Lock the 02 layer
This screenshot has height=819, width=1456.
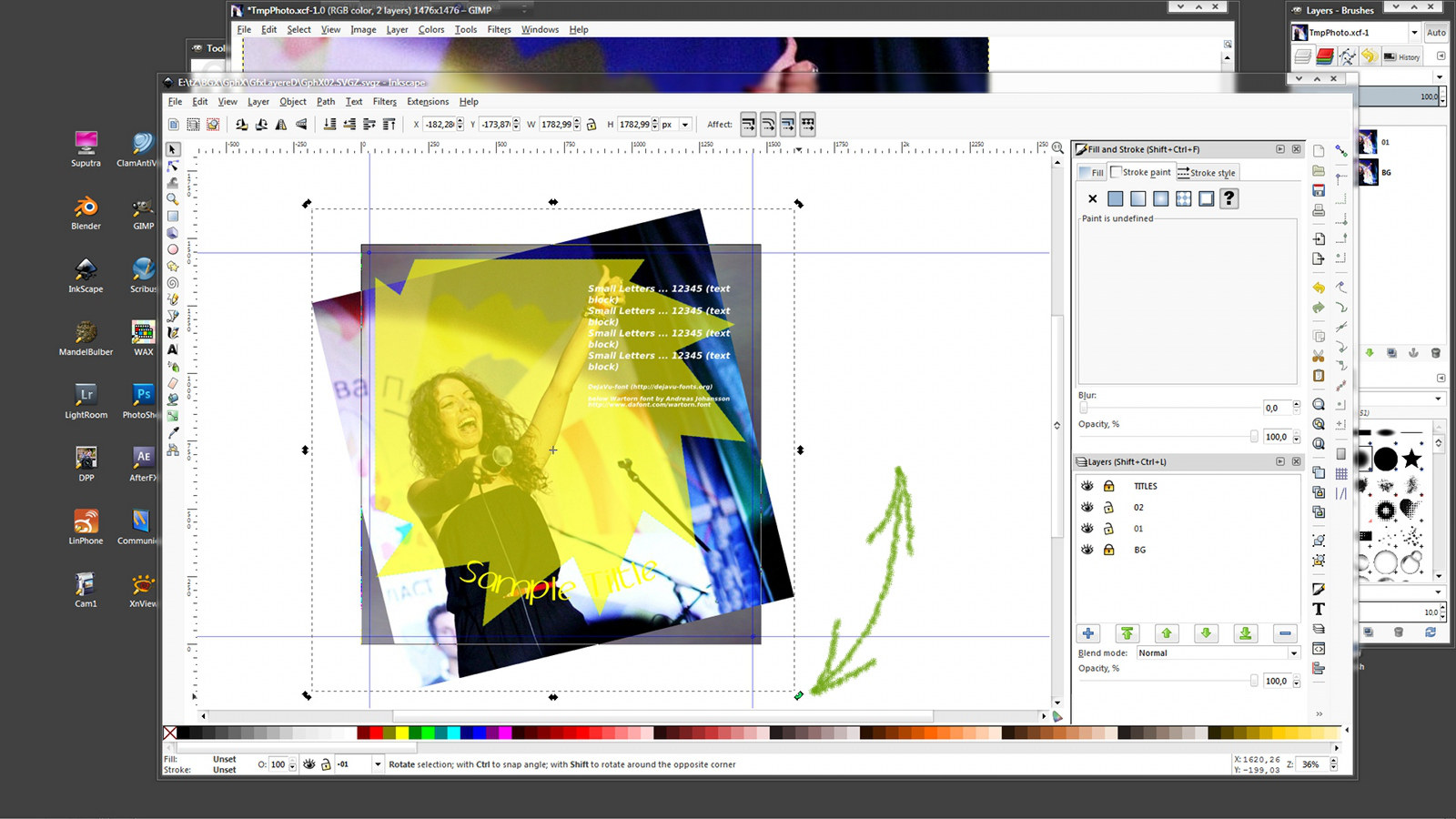1109,508
